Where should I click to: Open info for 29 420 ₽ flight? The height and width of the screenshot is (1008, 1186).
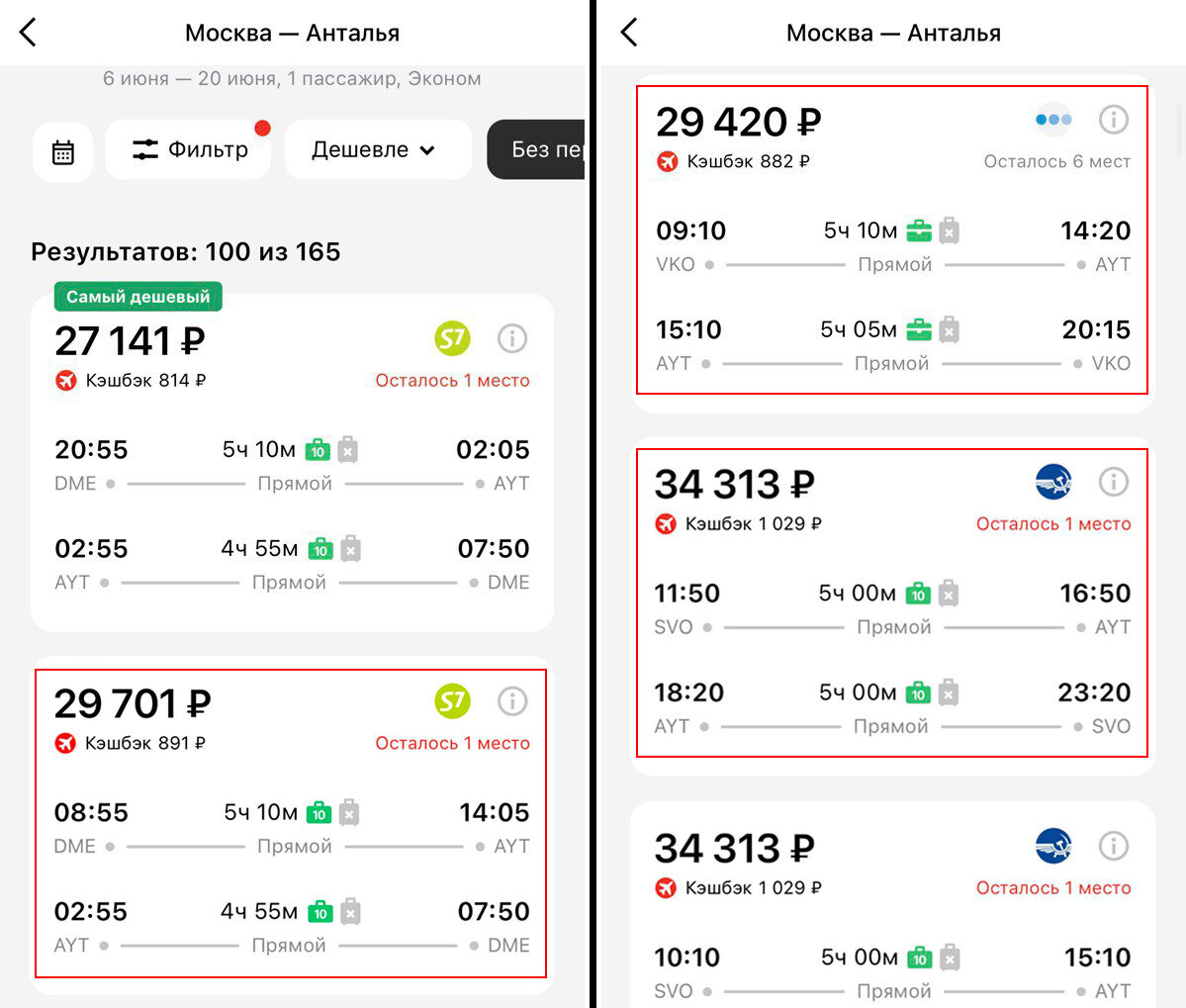click(1114, 119)
